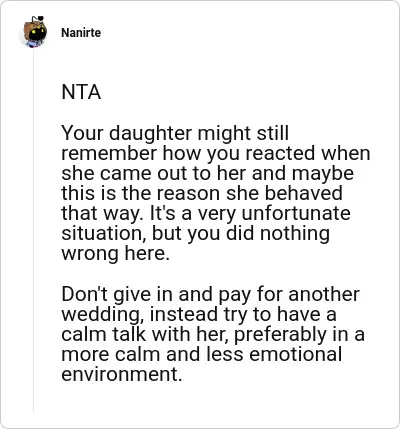Open Nanirte's avatar icon

(x=34, y=32)
